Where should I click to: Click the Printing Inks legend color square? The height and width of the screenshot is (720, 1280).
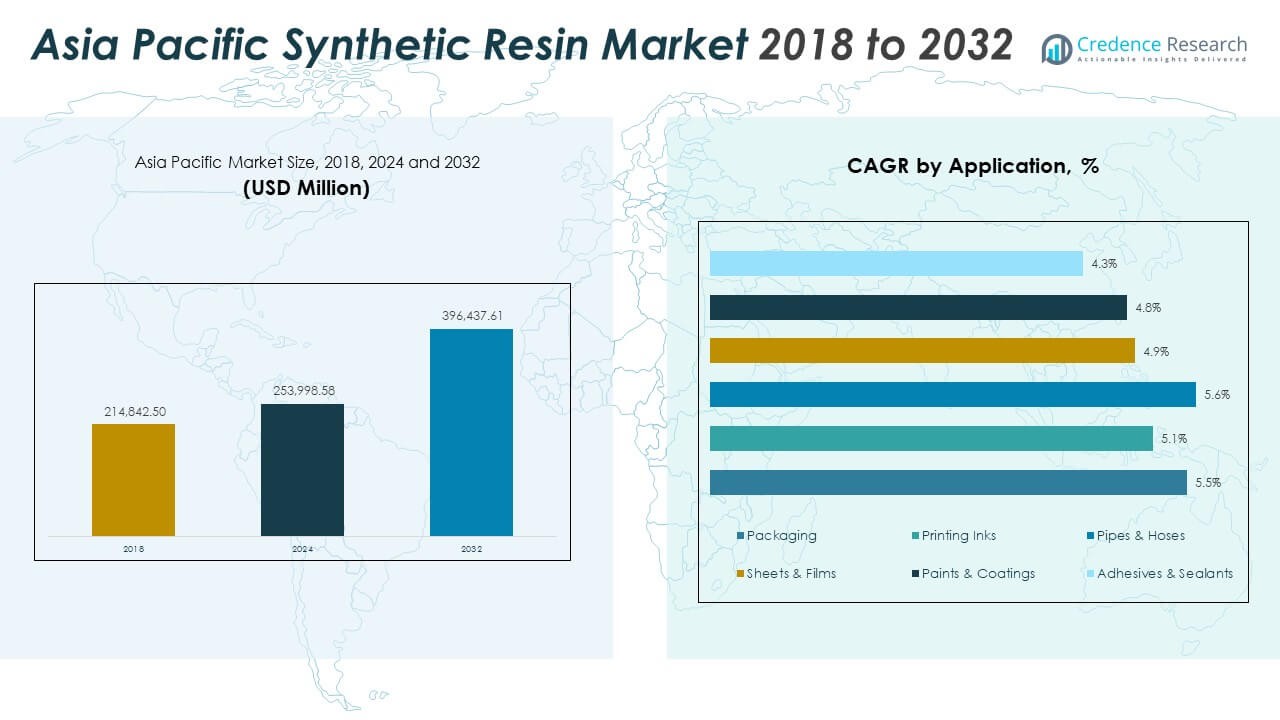tap(915, 536)
